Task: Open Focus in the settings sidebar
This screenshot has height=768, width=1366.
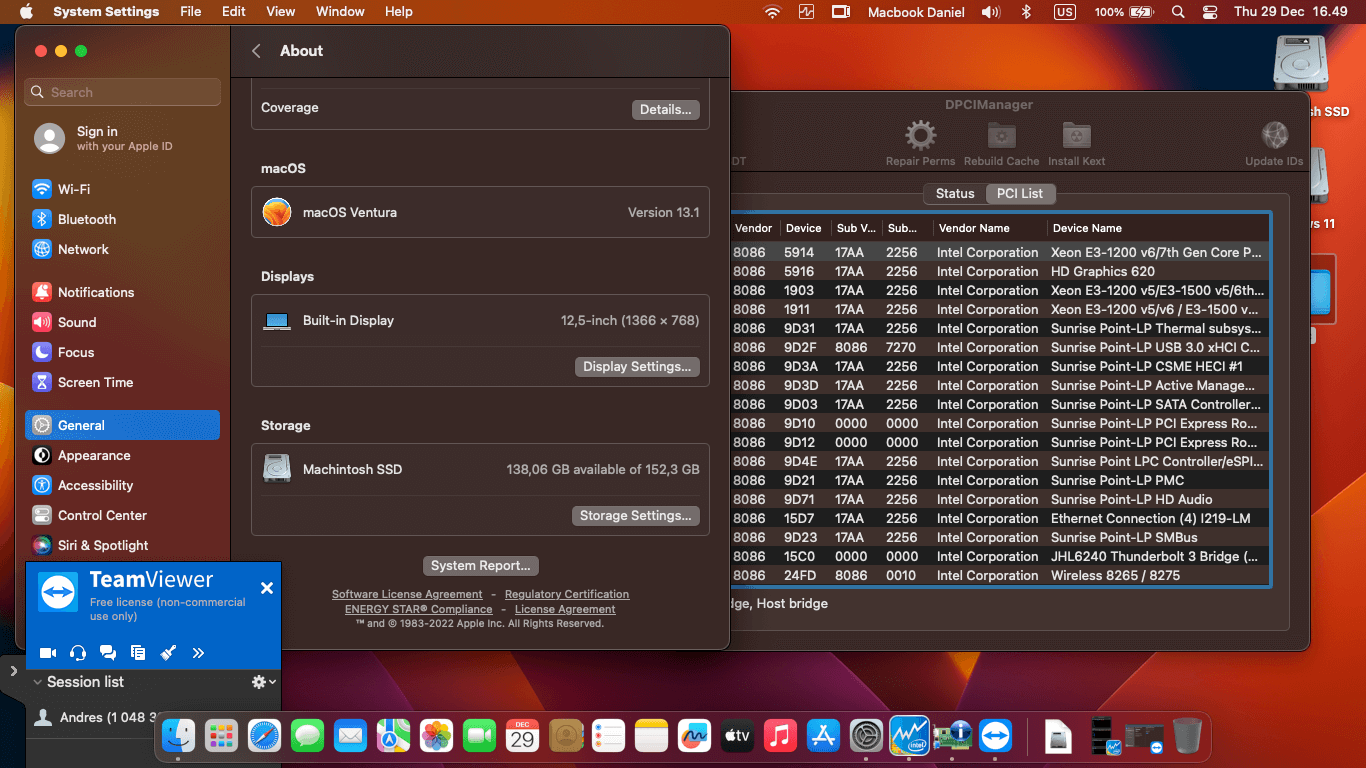Action: [122, 352]
